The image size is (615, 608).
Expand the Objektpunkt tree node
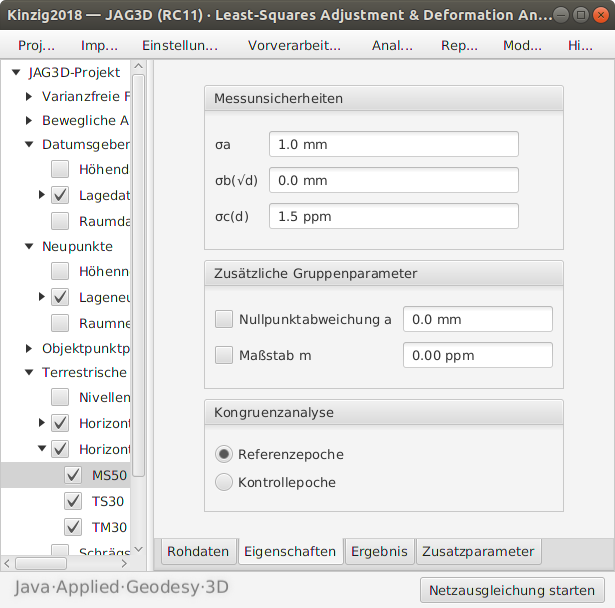coord(29,349)
